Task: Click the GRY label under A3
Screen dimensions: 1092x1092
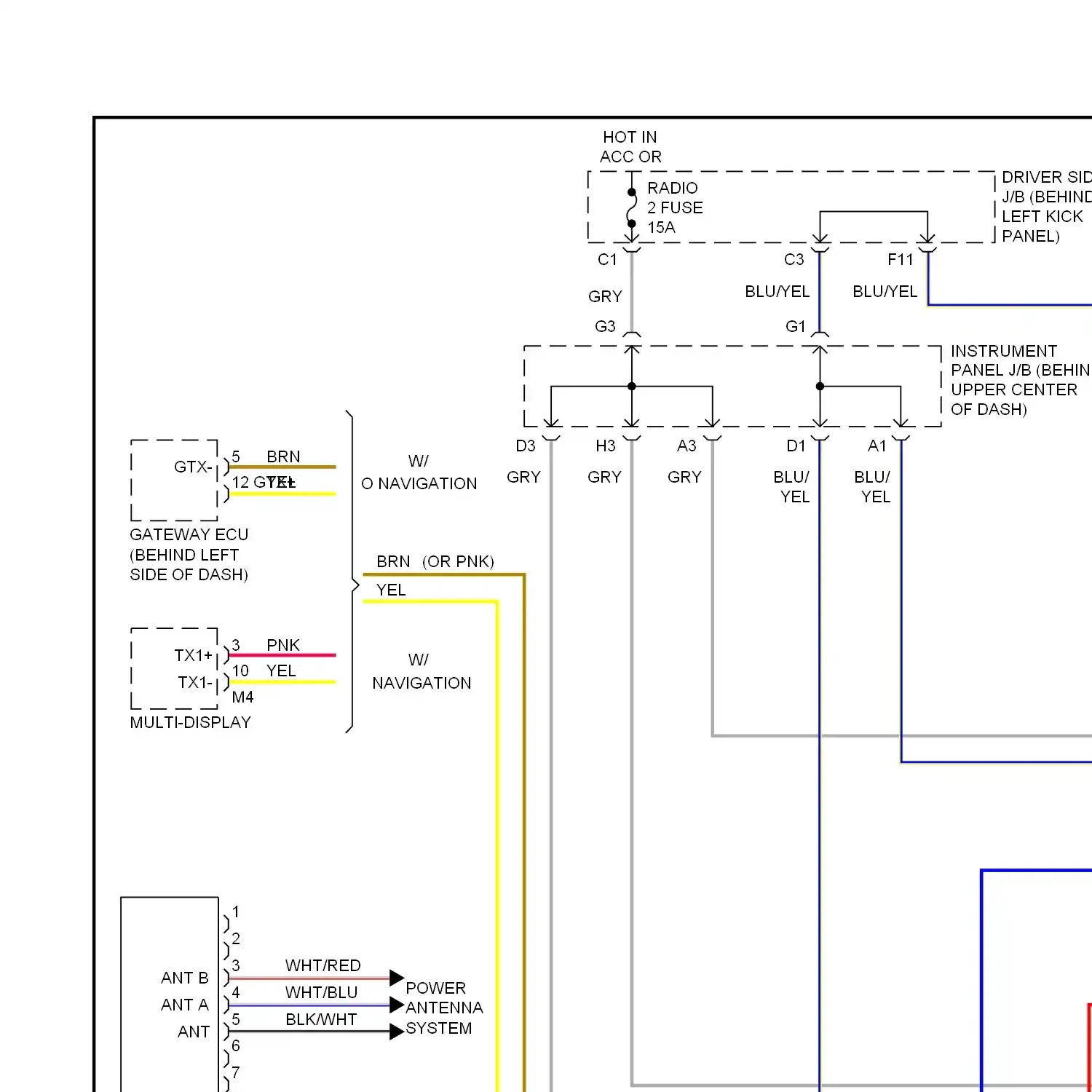Action: click(684, 478)
